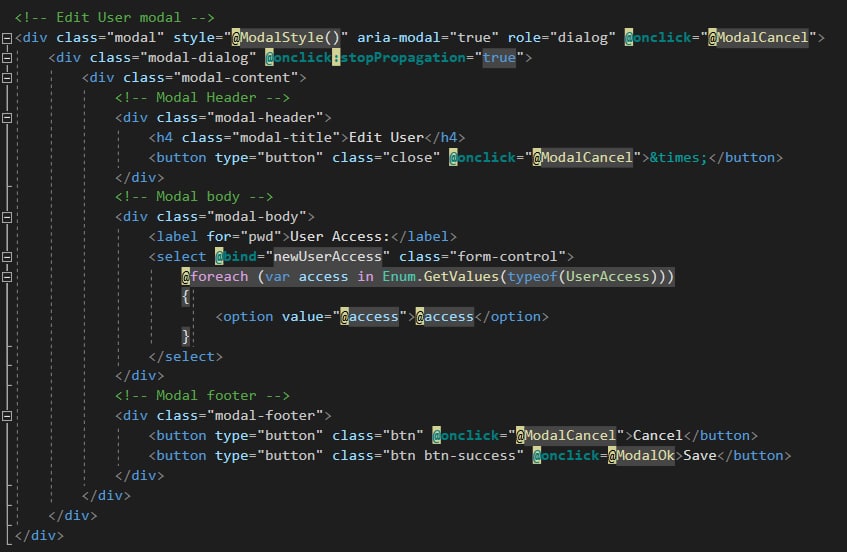Click the 'Cancel' button label text
Screen dimensions: 847x552
pyautogui.click(x=658, y=436)
